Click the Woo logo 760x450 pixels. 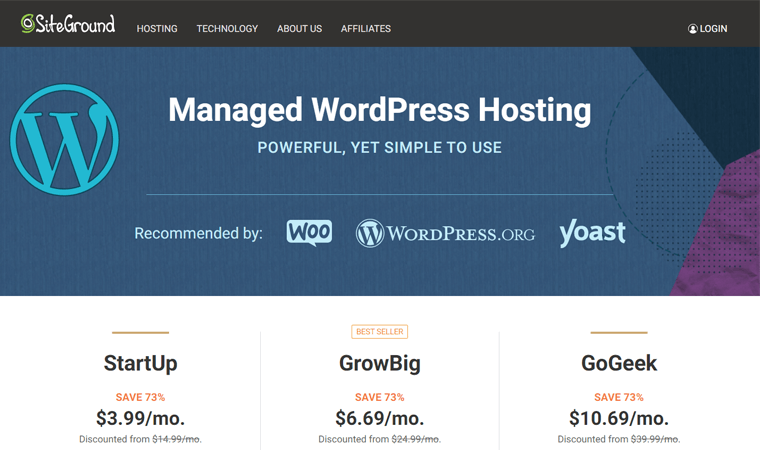coord(309,233)
